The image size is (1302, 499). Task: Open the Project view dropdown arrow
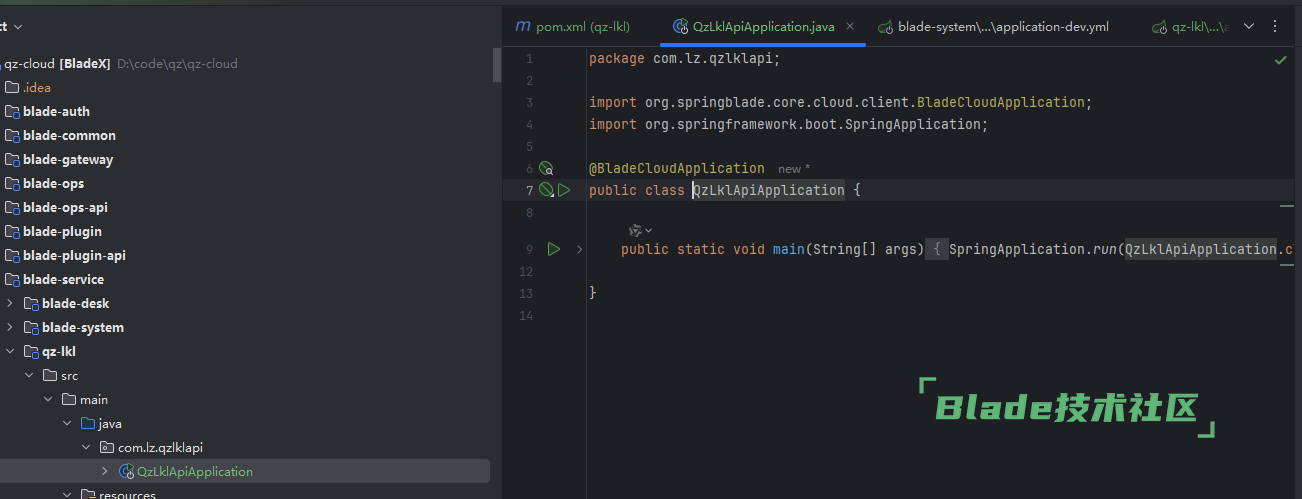coord(19,27)
